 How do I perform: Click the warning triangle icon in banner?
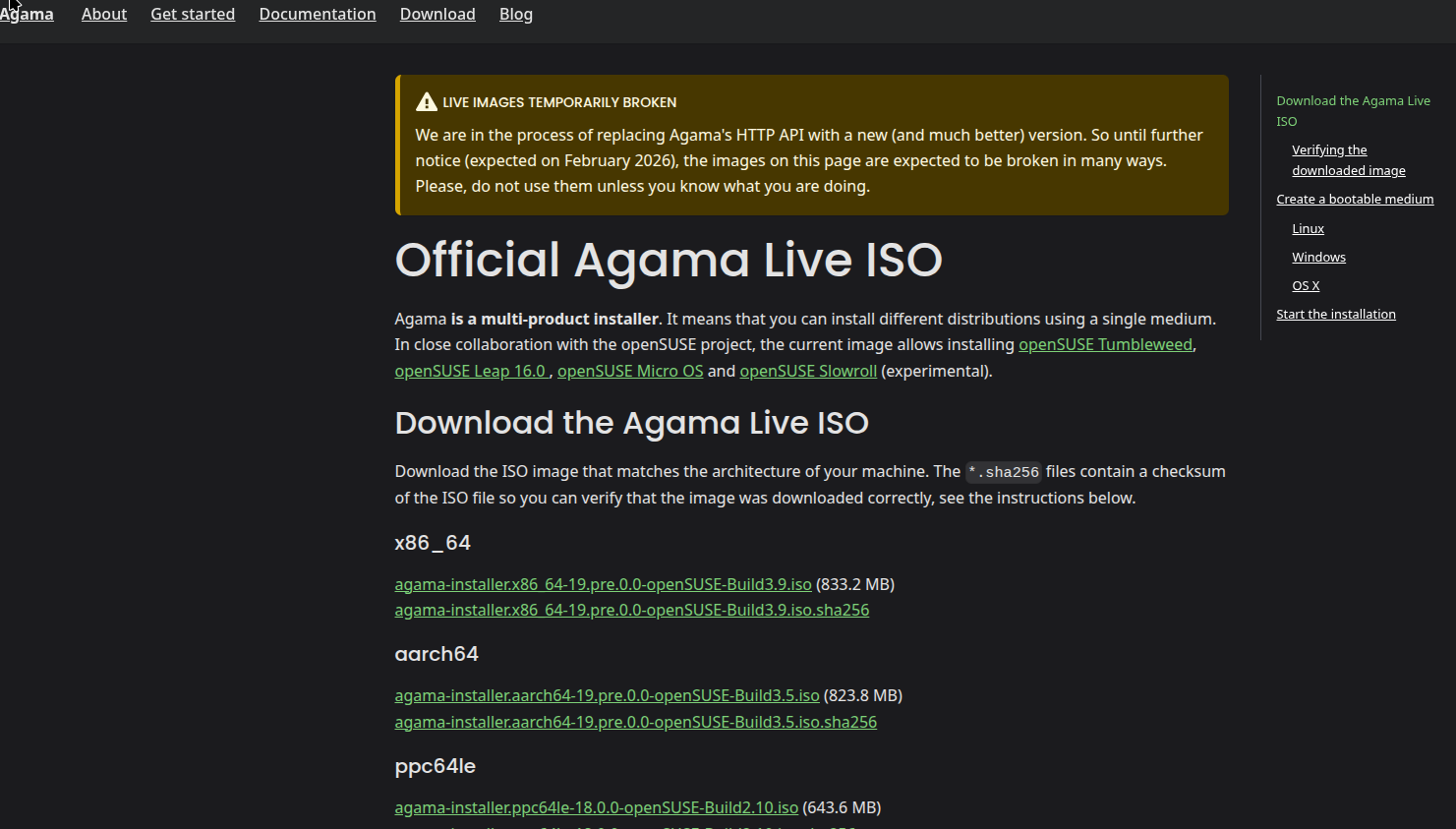[426, 102]
